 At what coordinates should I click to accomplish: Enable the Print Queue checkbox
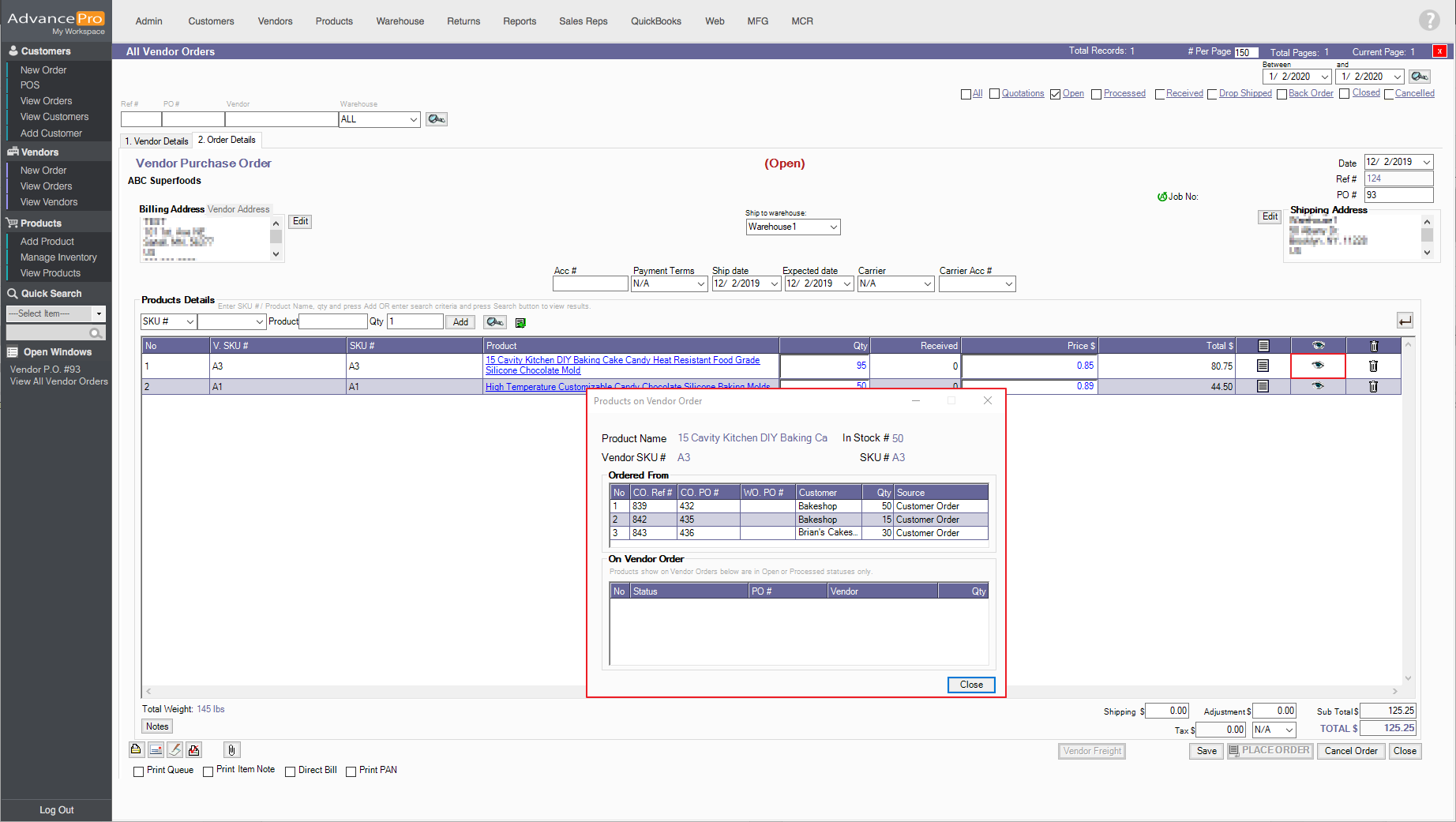click(139, 771)
